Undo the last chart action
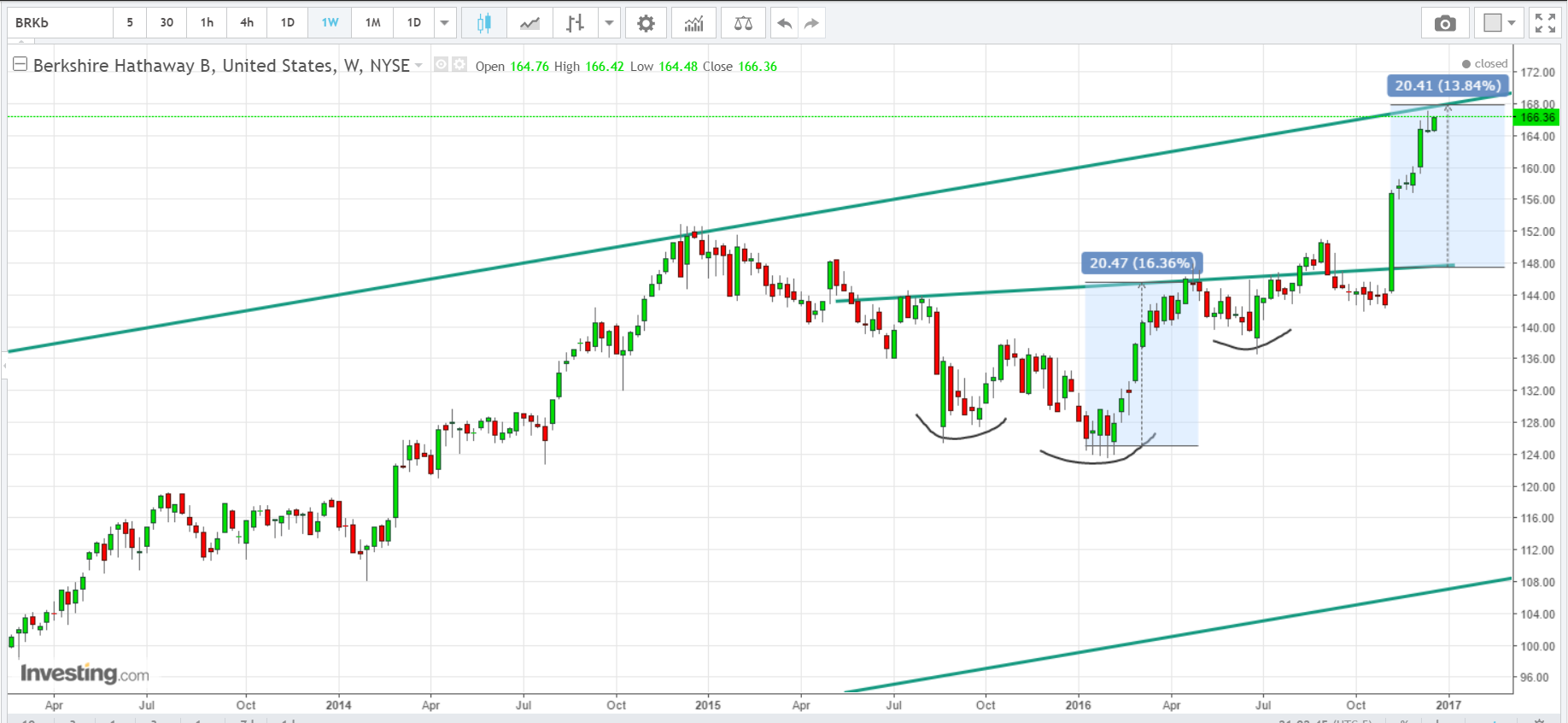Viewport: 1568px width, 723px height. [784, 23]
